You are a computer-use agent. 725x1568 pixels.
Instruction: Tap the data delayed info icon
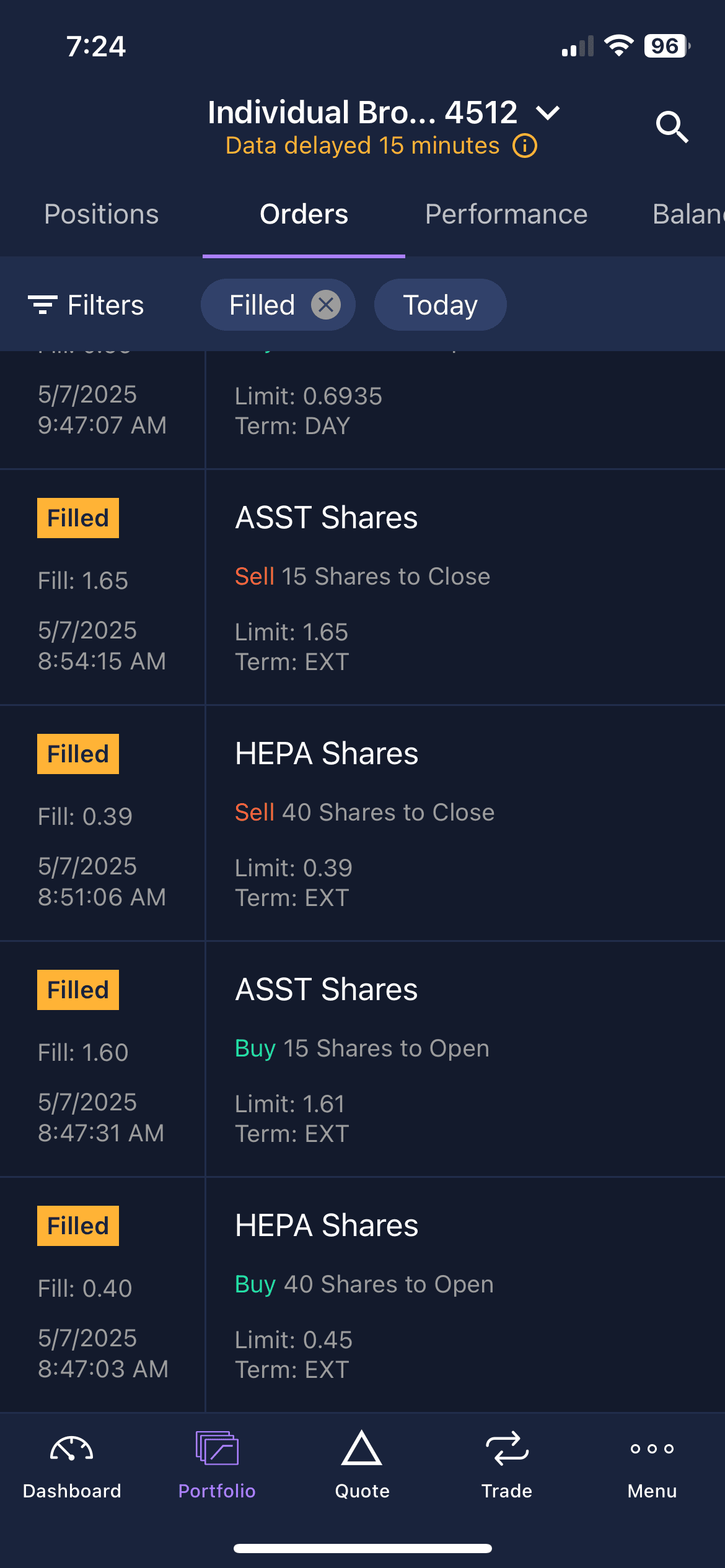(525, 146)
